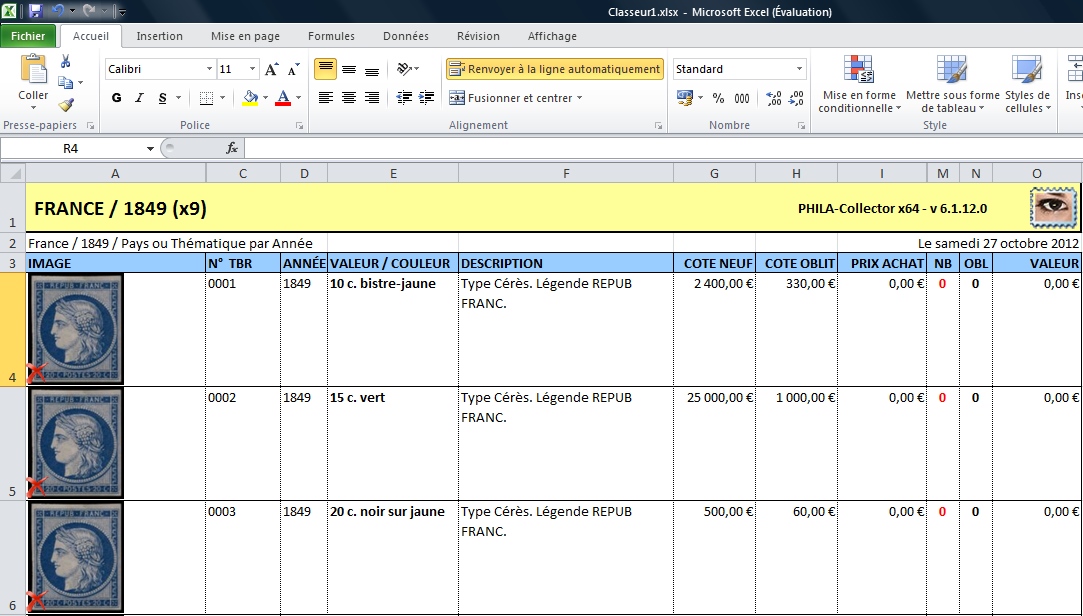Click the center text alignment icon

tap(349, 98)
